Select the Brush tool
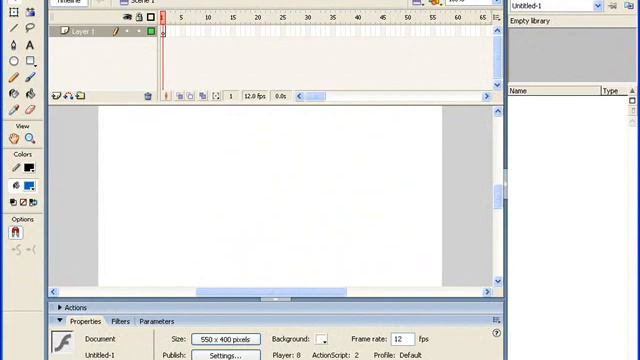 click(30, 77)
